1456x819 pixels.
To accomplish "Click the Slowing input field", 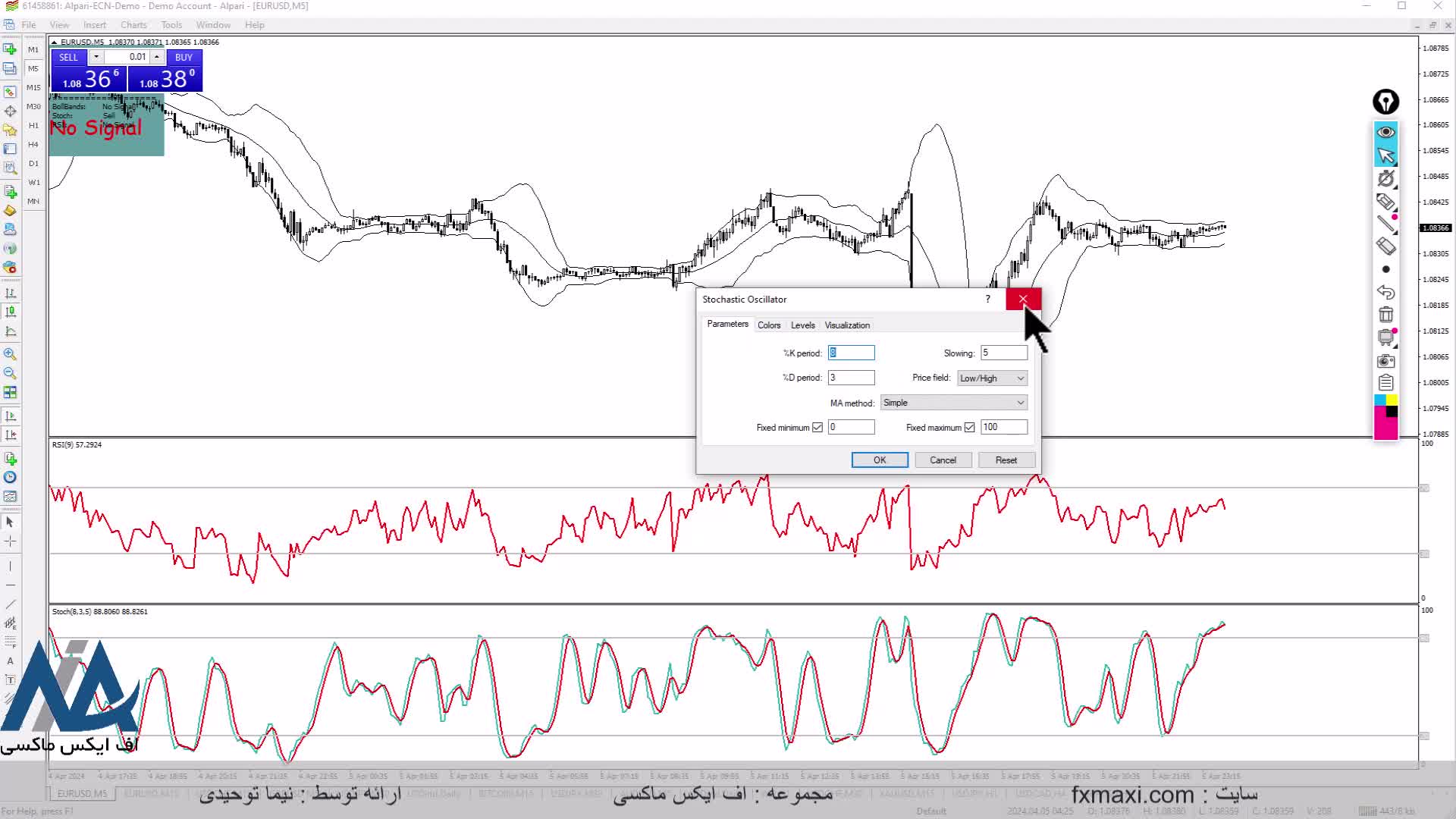I will click(1003, 353).
